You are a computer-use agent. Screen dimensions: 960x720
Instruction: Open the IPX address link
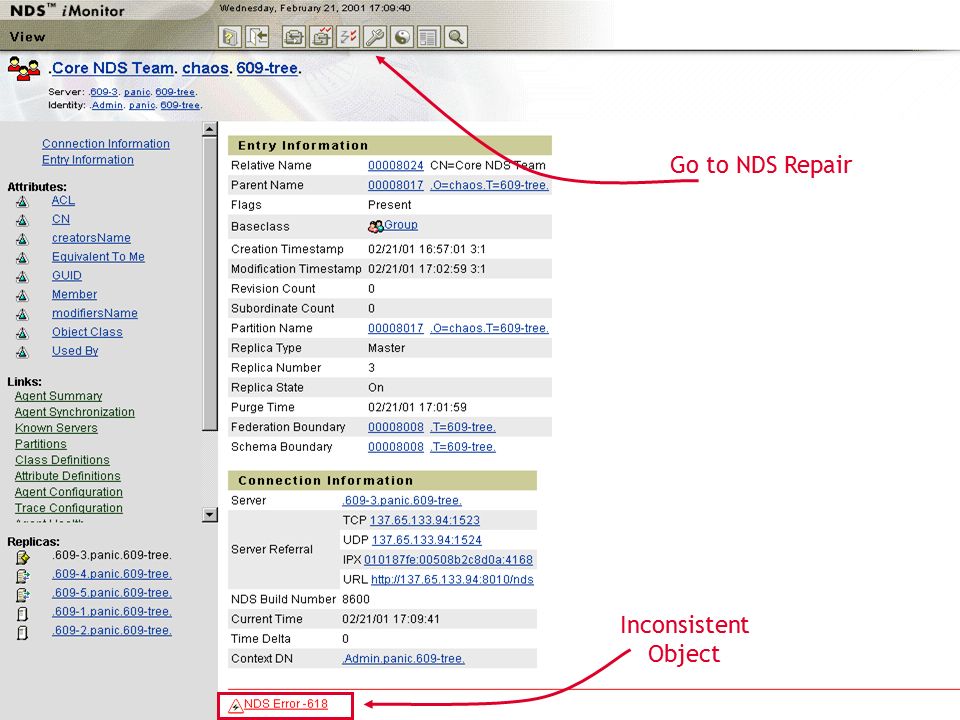point(448,560)
